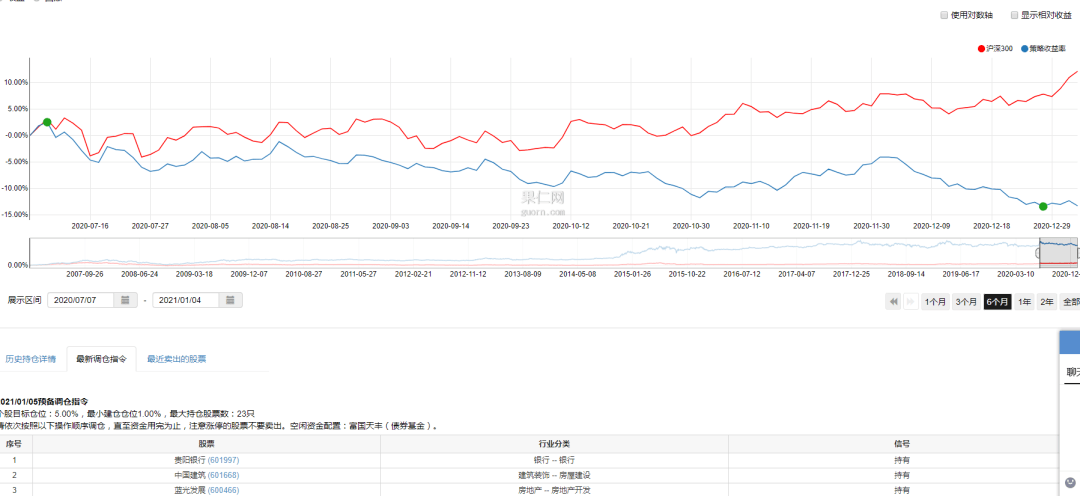The height and width of the screenshot is (496, 1080).
Task: Open calendar picker for end date
Action: (x=230, y=320)
